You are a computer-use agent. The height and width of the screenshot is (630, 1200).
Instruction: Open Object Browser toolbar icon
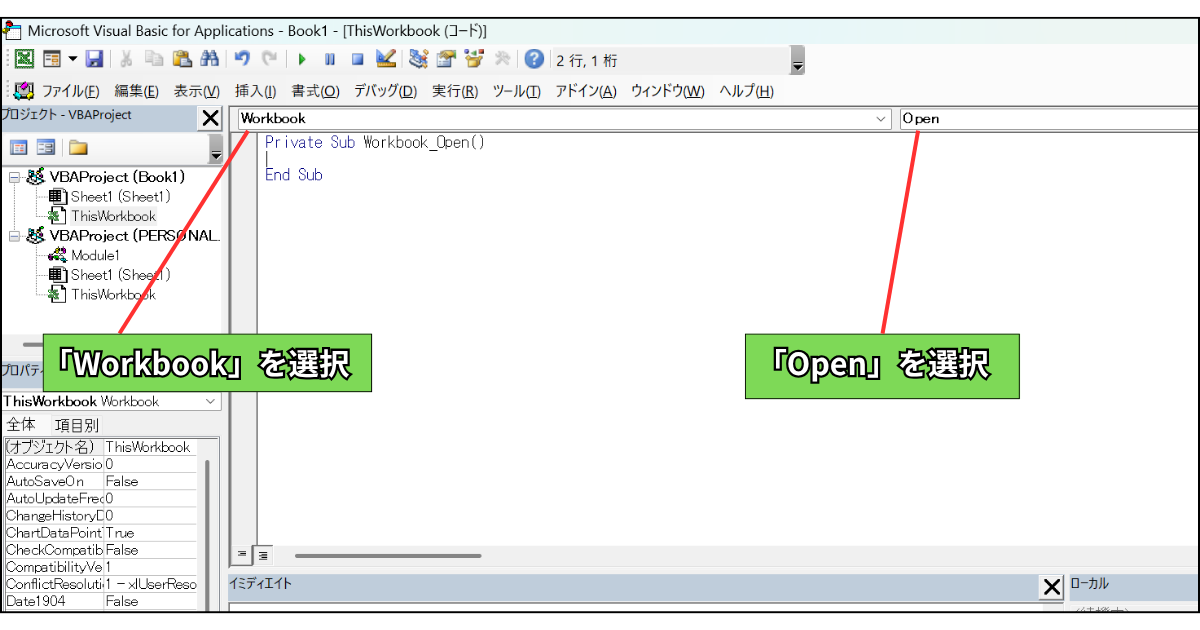(474, 59)
